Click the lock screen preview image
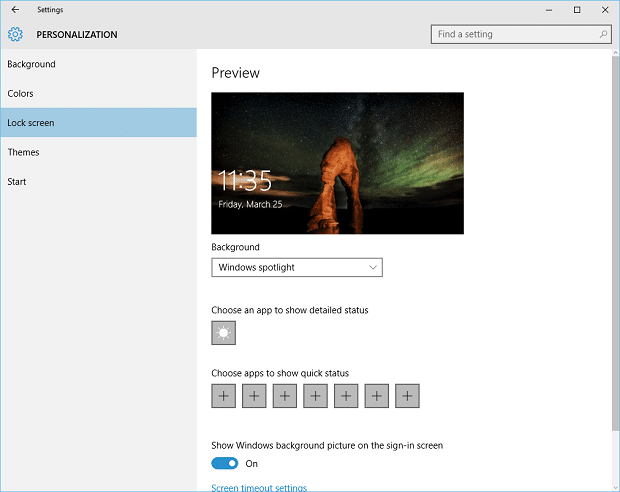620x492 pixels. point(337,163)
